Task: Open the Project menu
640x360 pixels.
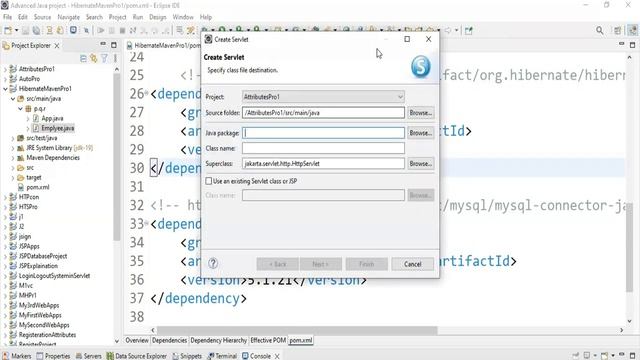Action: pyautogui.click(x=117, y=17)
